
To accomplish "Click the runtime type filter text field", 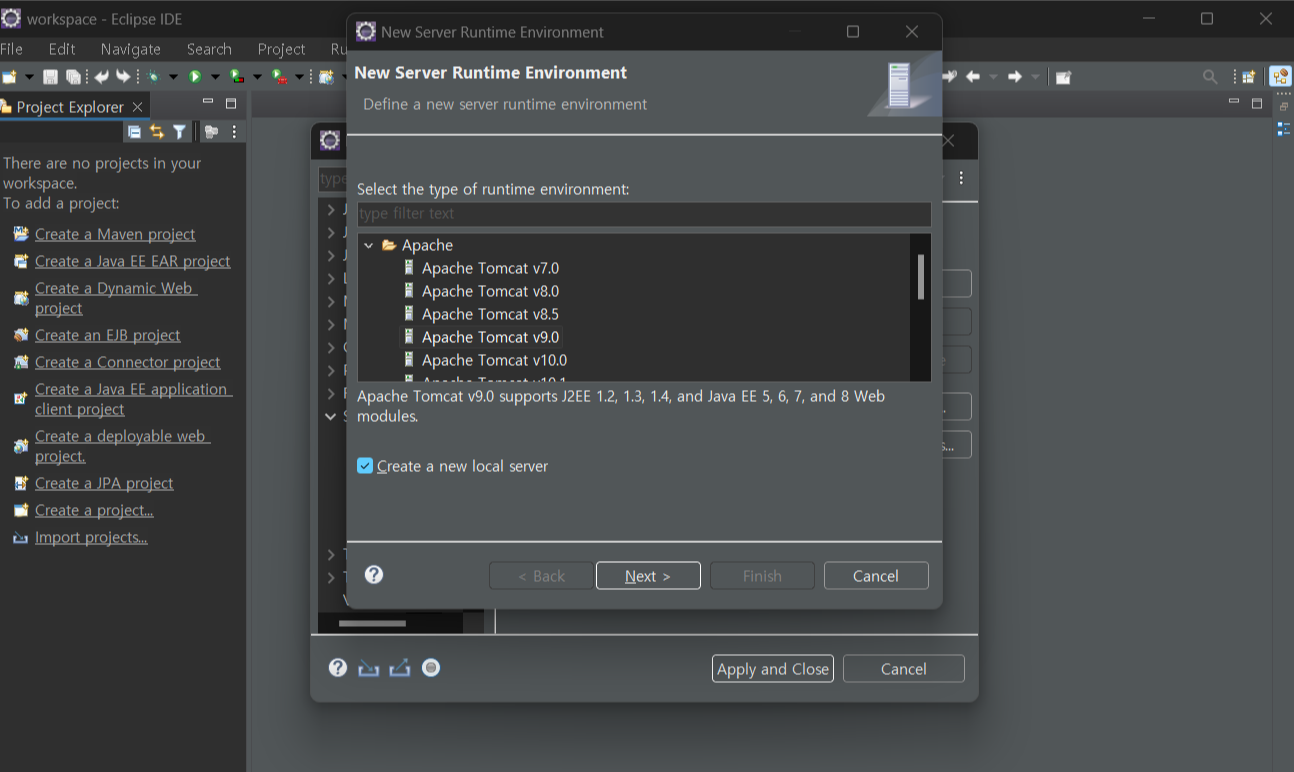I will tap(644, 214).
